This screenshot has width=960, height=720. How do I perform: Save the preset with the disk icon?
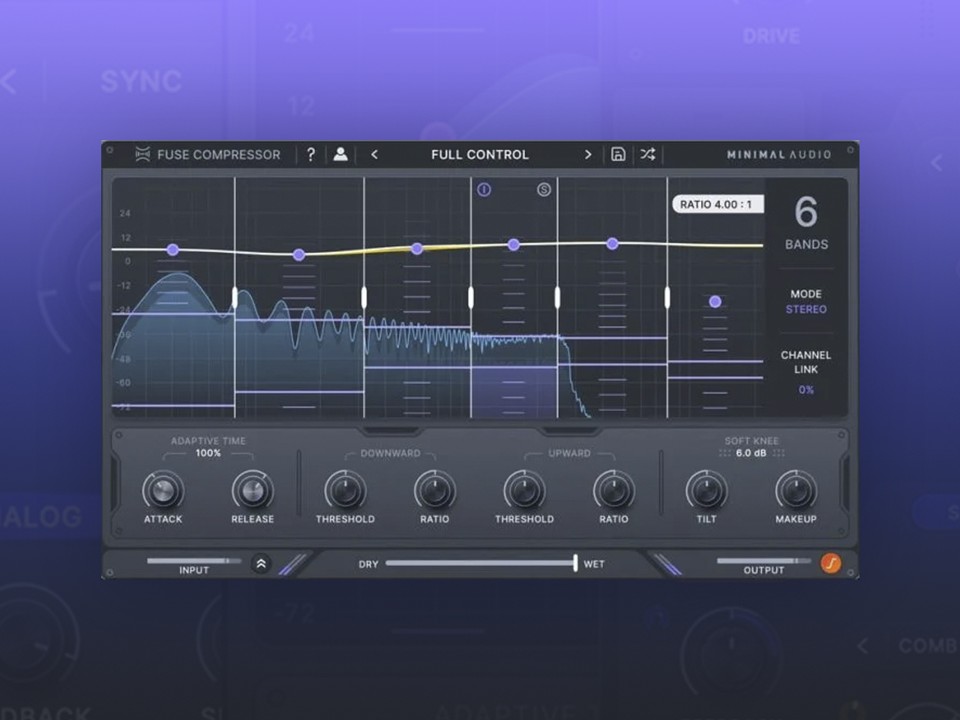click(618, 154)
